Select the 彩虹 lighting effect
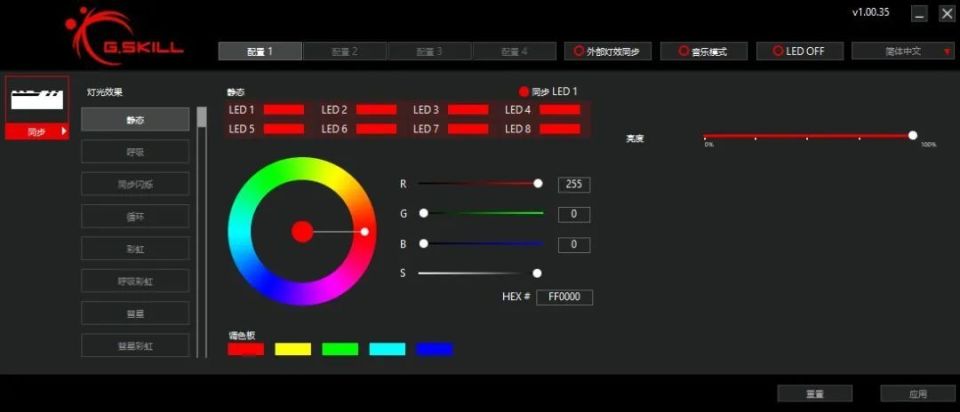960x412 pixels. pyautogui.click(x=135, y=249)
